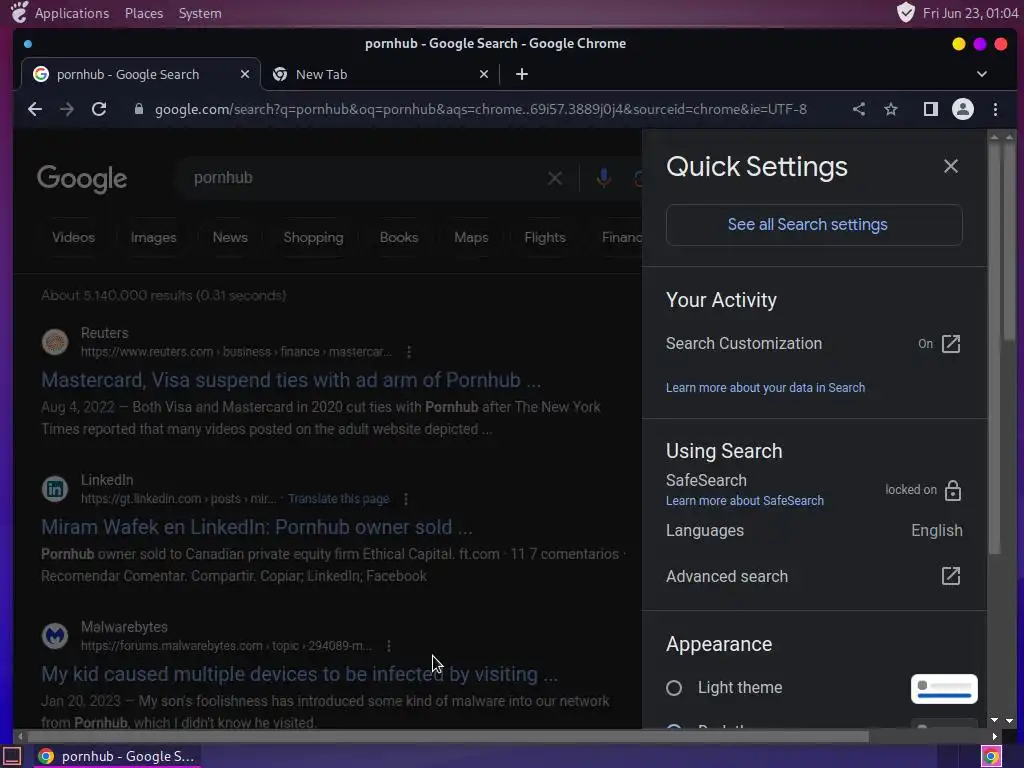Click the shield icon in top panel

[905, 12]
